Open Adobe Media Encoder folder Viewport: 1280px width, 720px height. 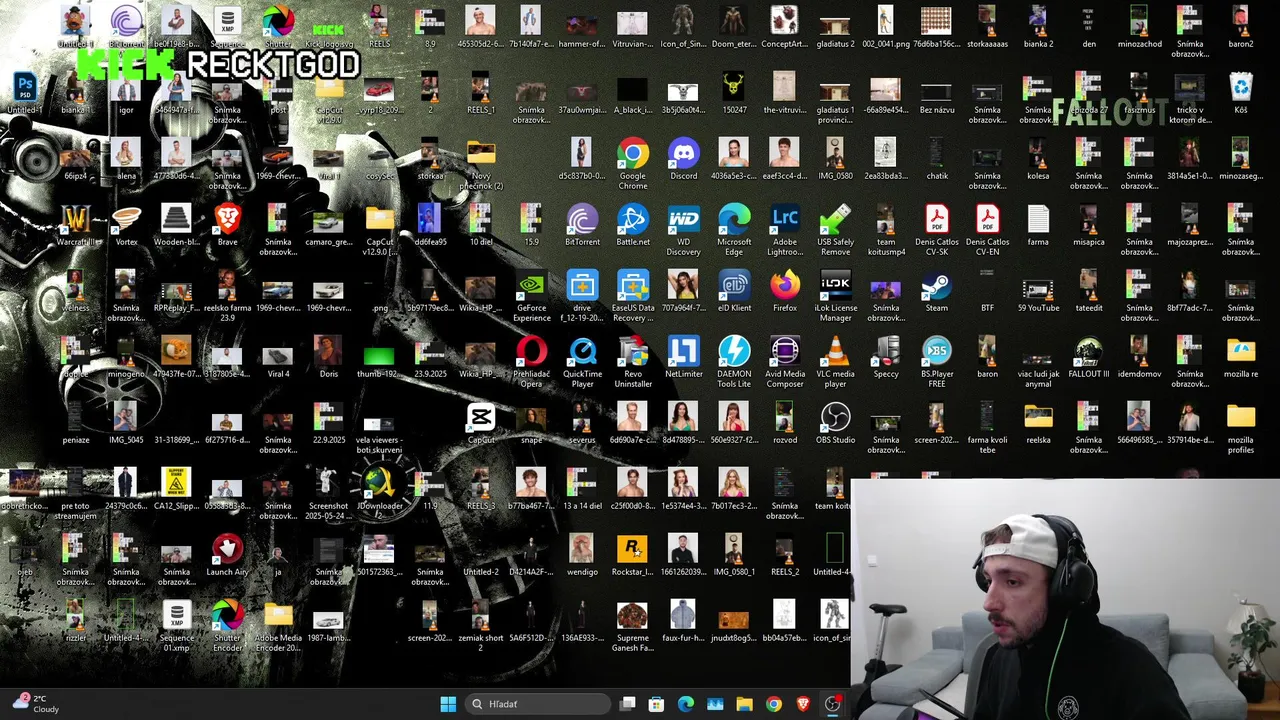(278, 627)
